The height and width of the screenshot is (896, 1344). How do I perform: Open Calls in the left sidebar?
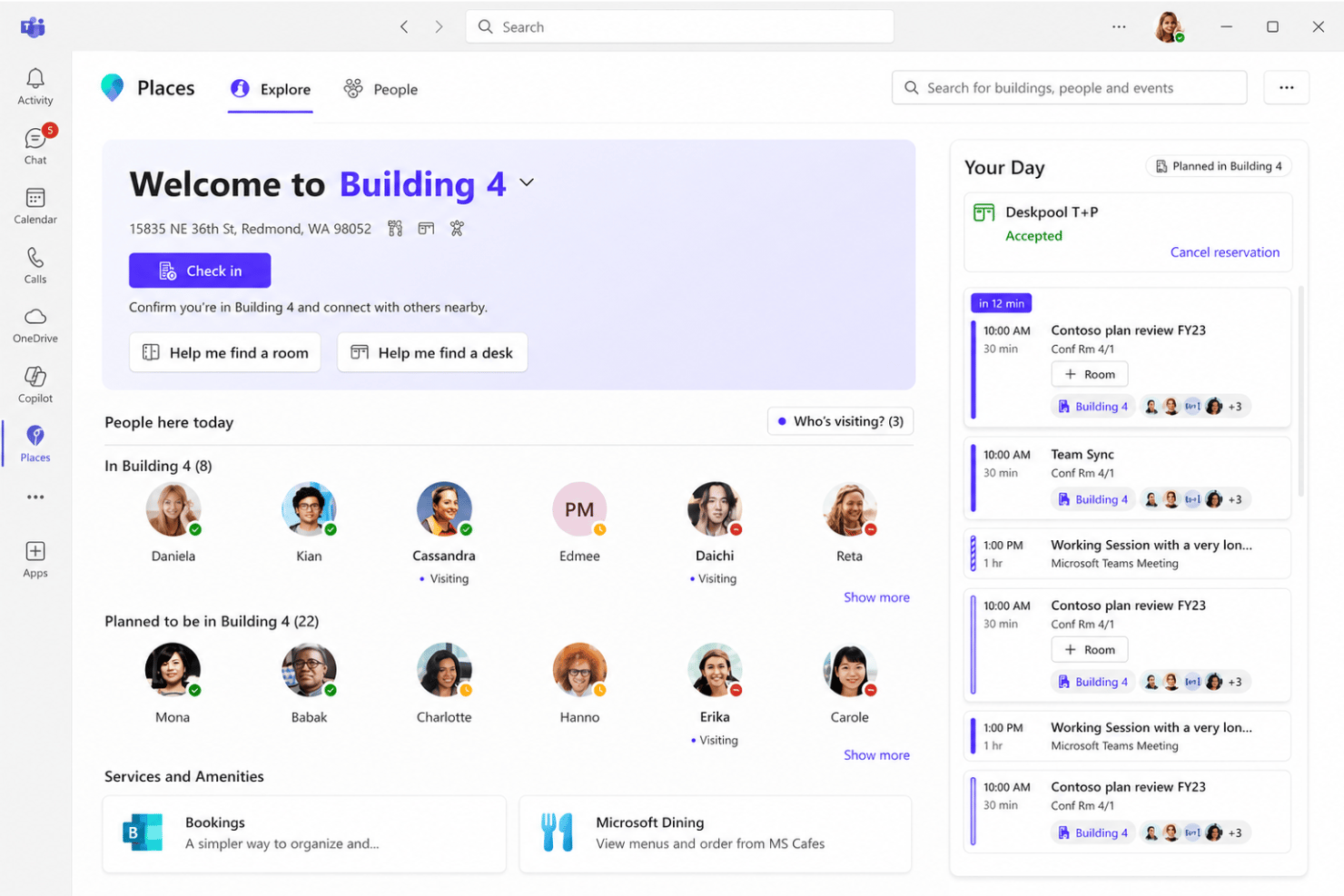pyautogui.click(x=35, y=265)
